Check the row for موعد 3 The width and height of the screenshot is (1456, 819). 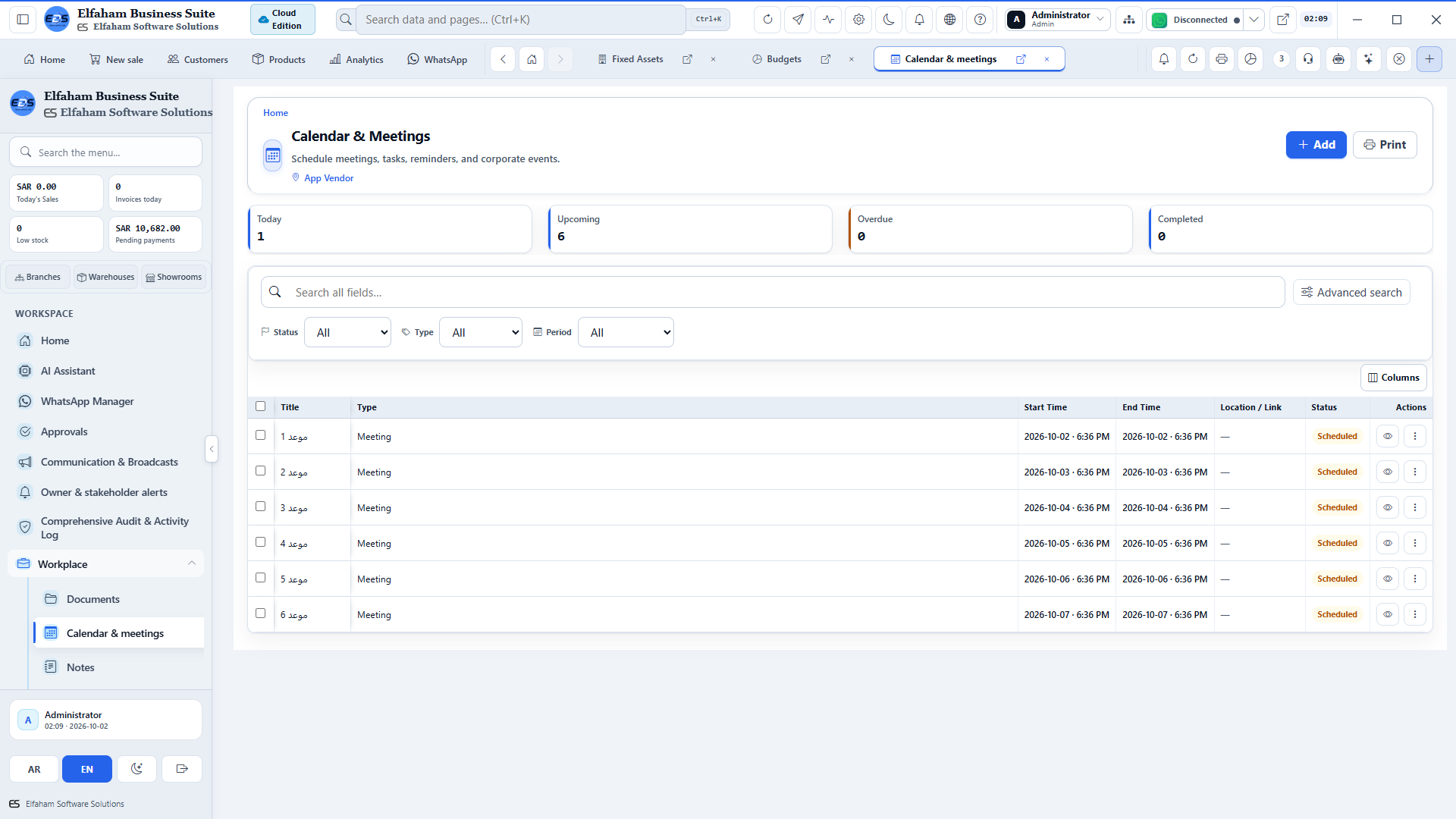[x=261, y=507]
